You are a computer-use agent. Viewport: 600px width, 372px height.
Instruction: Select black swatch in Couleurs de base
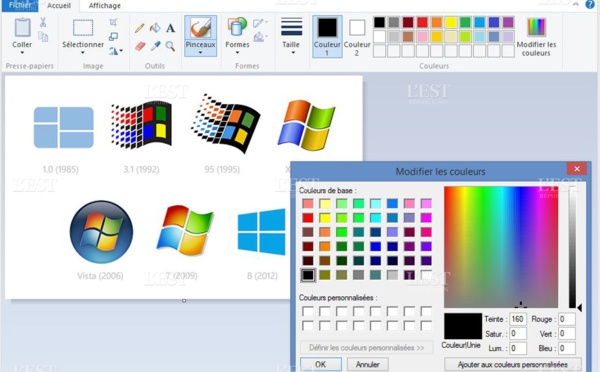pyautogui.click(x=308, y=275)
